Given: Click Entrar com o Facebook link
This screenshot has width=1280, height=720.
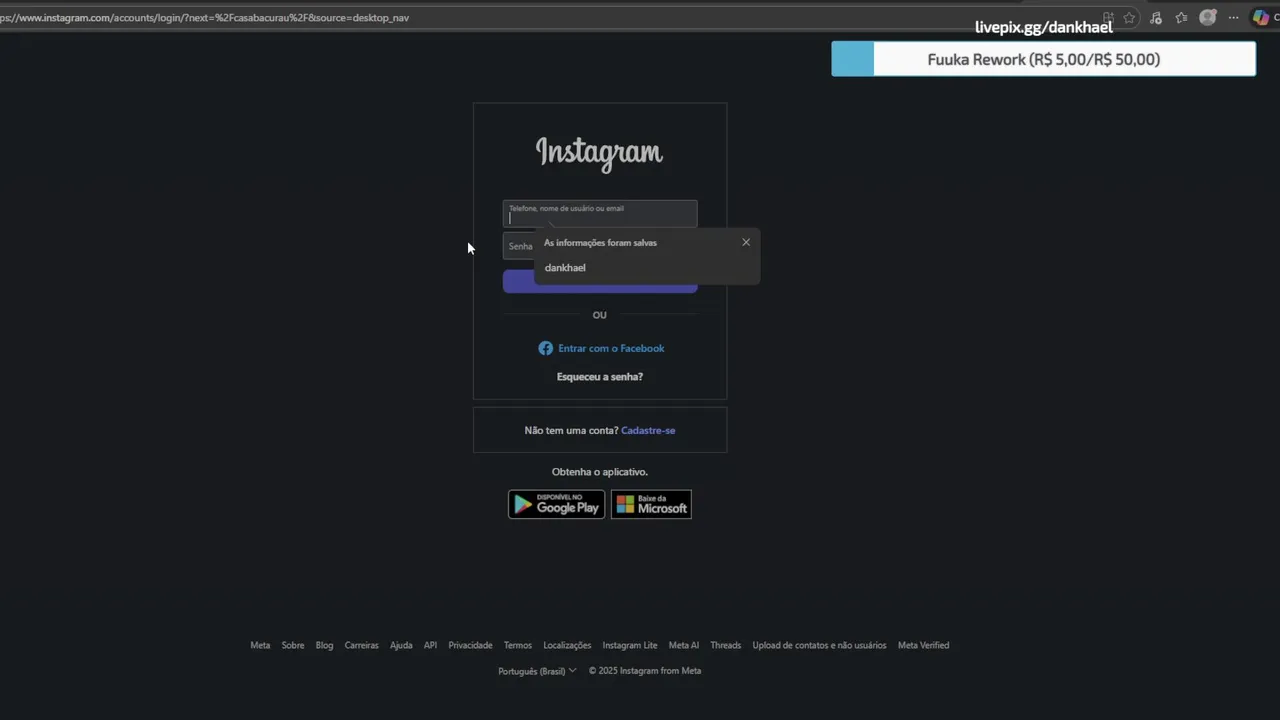Looking at the screenshot, I should click(x=611, y=348).
